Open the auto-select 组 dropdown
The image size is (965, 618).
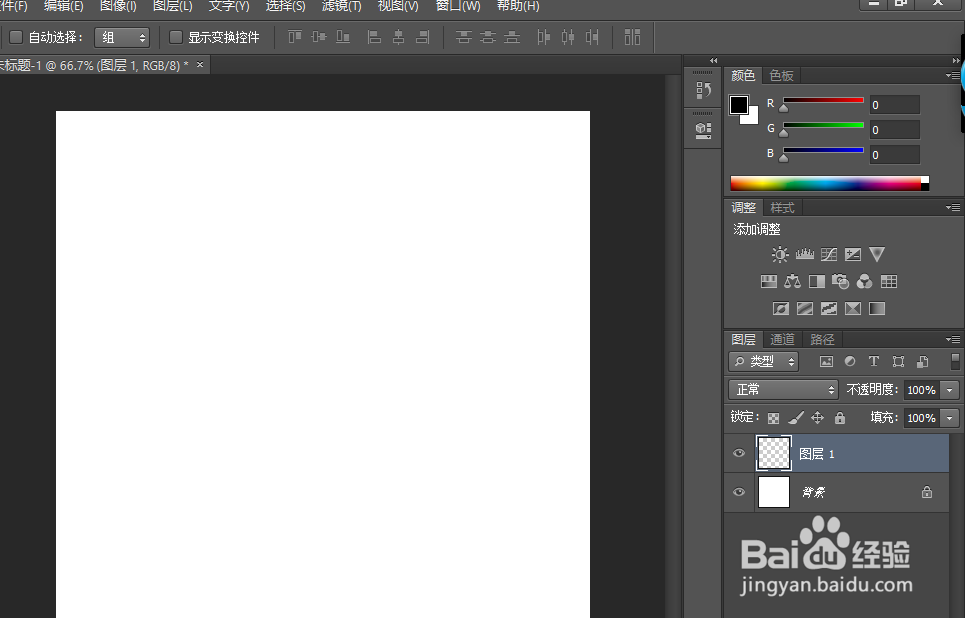point(122,37)
